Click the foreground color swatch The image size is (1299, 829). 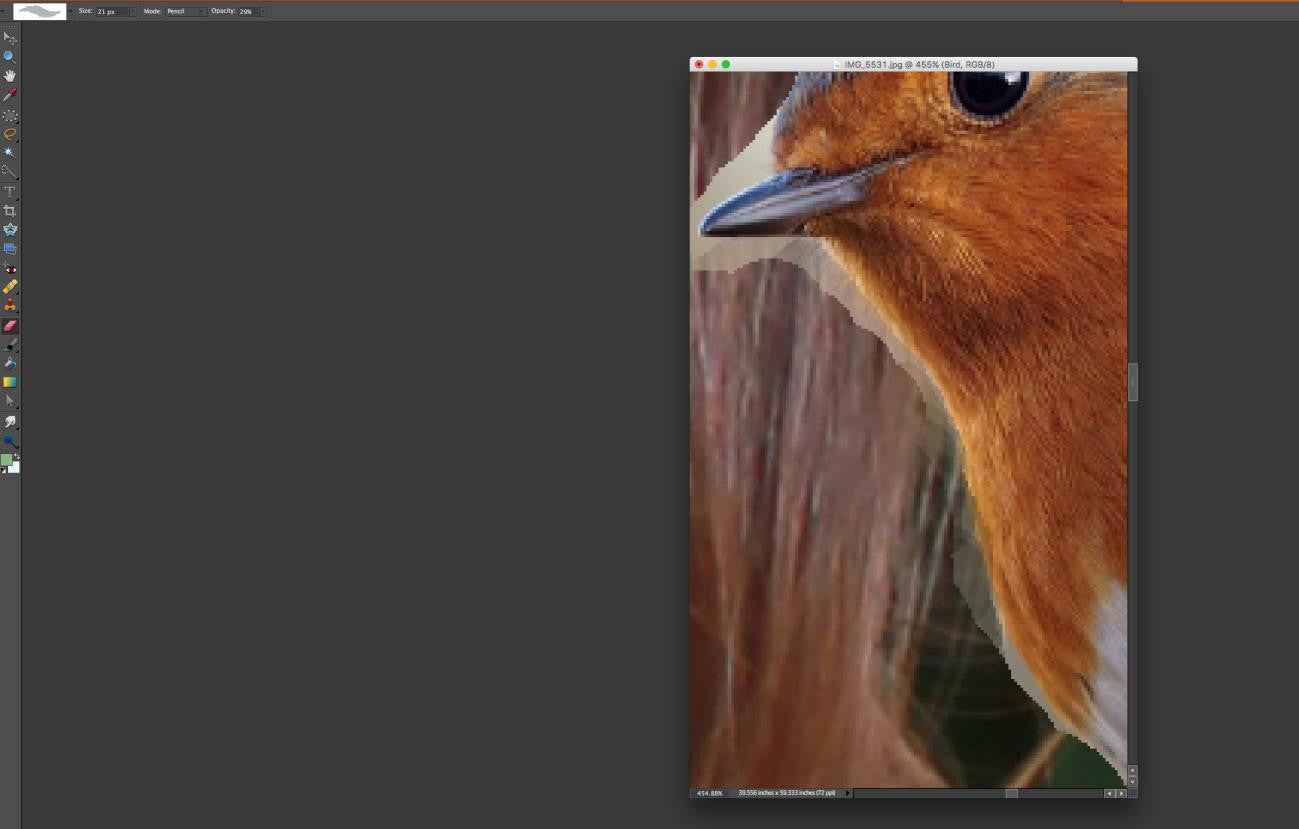[8, 458]
